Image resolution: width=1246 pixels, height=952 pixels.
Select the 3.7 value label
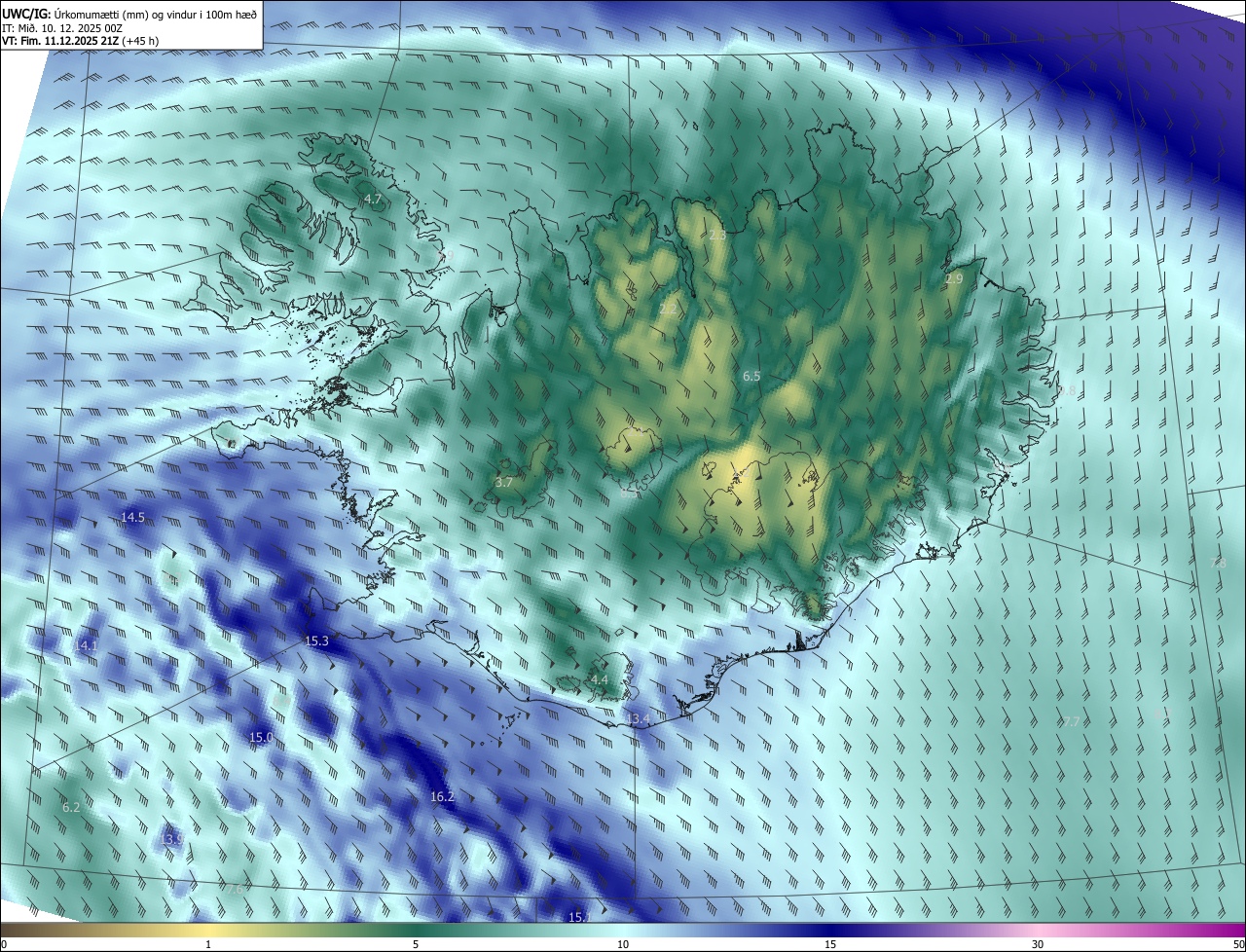coord(503,482)
